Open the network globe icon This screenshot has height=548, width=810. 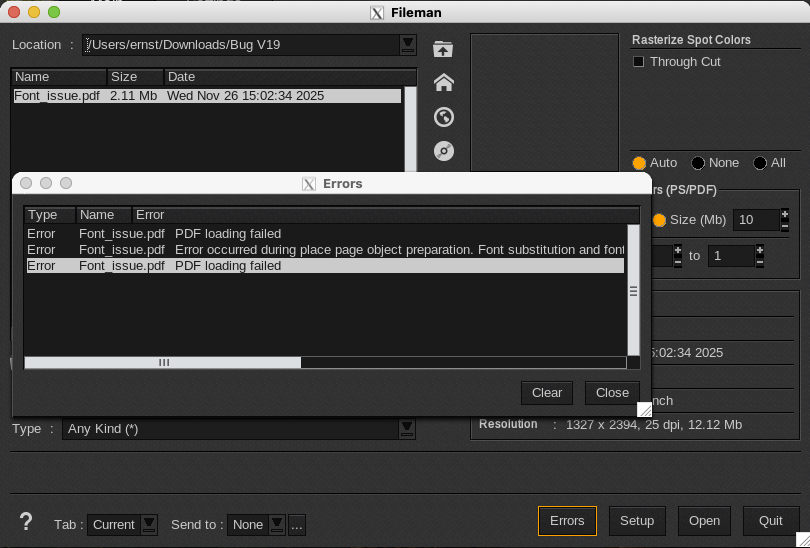[x=444, y=117]
